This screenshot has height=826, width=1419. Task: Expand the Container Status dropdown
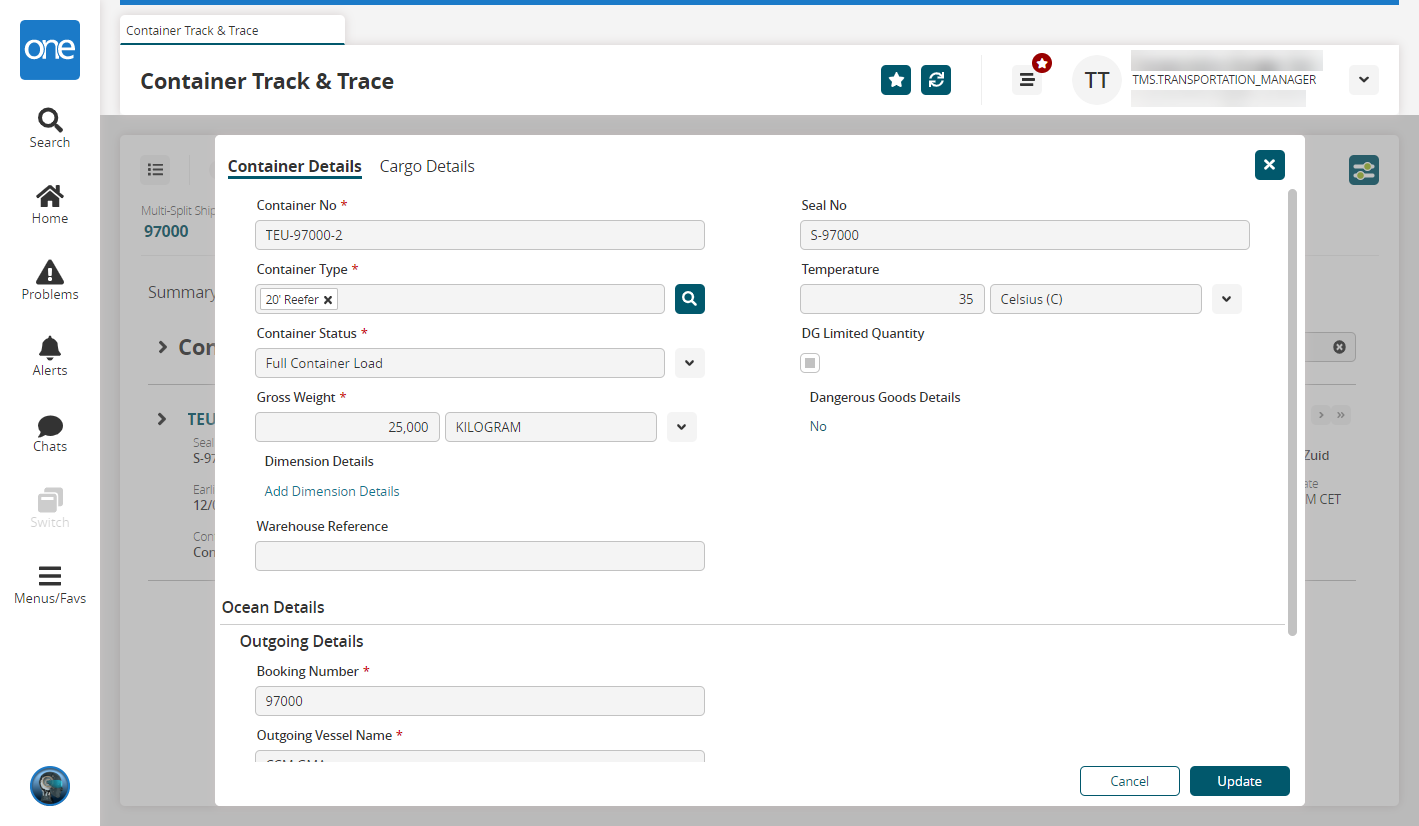(x=690, y=363)
